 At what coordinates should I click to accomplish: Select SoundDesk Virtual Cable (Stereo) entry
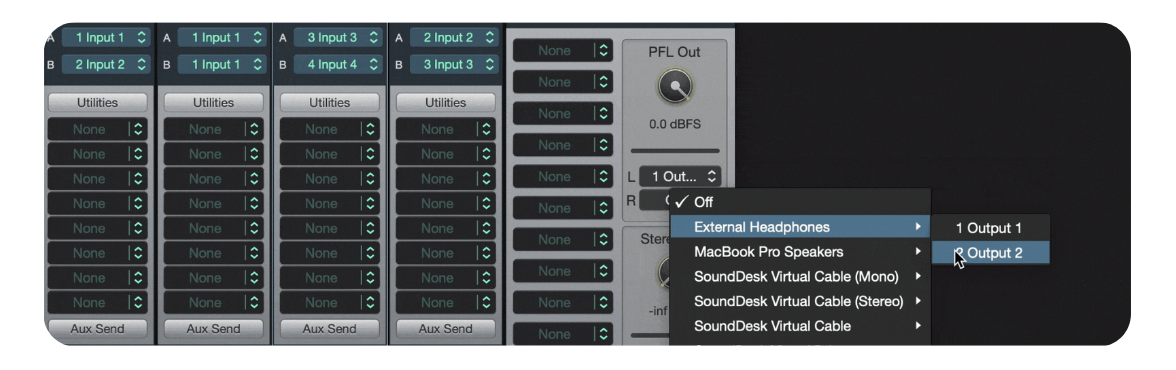click(800, 301)
